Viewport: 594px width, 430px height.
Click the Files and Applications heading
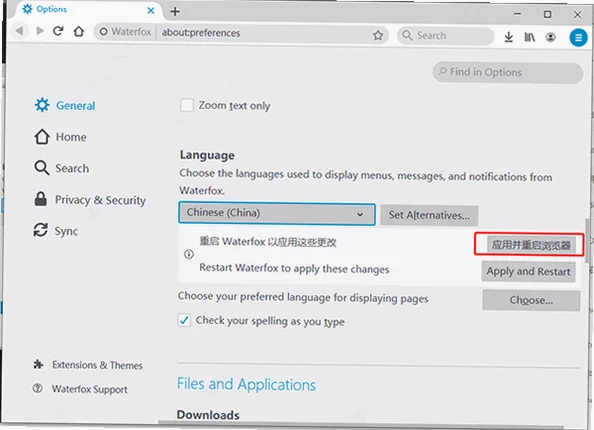pos(246,384)
